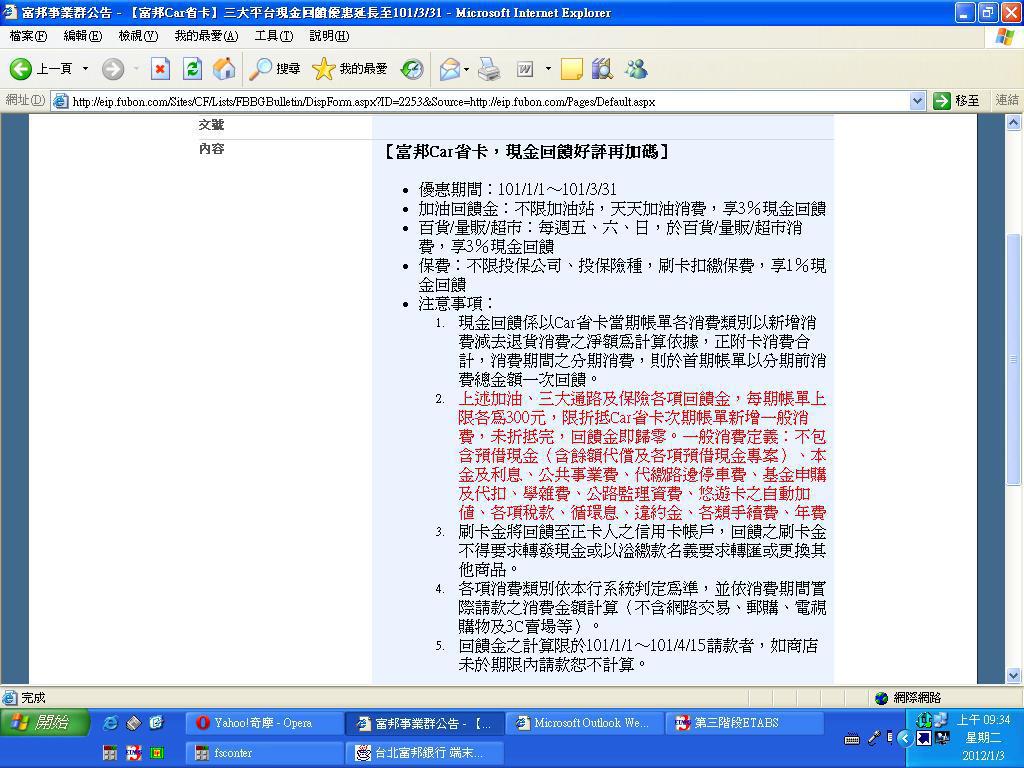This screenshot has height=768, width=1024.
Task: Launch Internet Explorer from quick launch
Action: [111, 722]
